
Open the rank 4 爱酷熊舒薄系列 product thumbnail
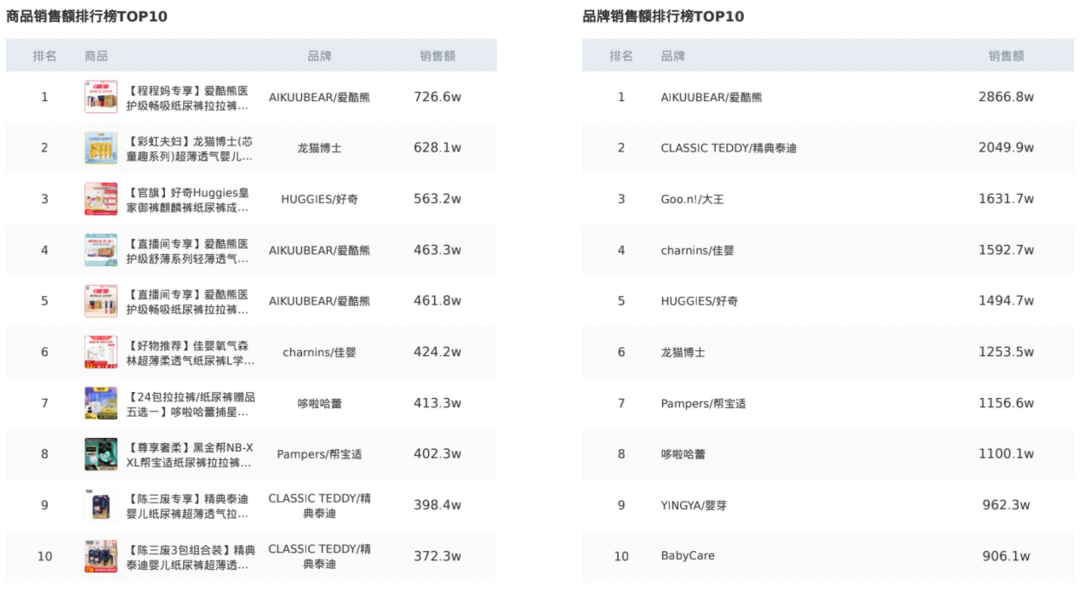(101, 250)
